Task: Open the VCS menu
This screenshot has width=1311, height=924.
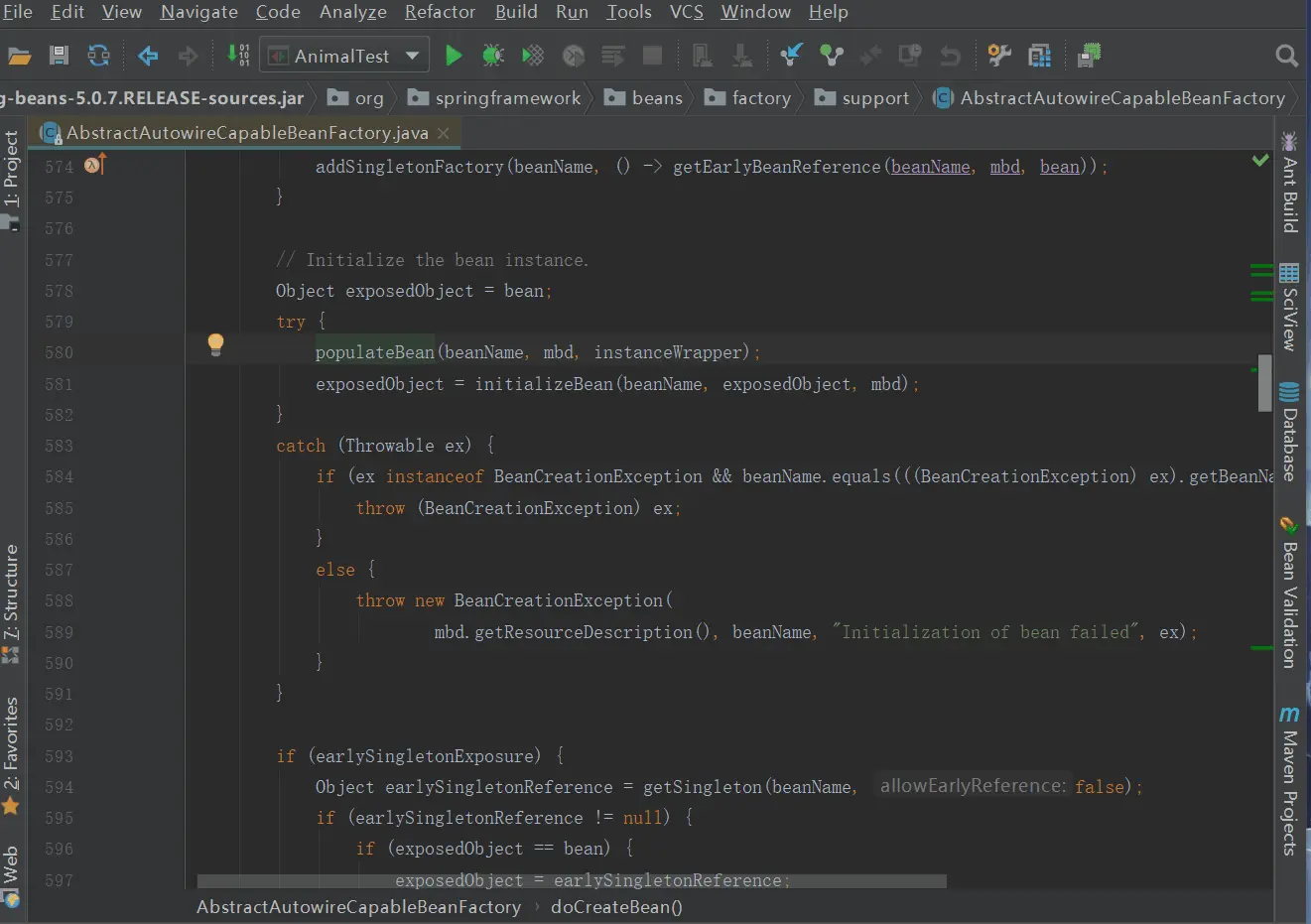Action: (686, 12)
